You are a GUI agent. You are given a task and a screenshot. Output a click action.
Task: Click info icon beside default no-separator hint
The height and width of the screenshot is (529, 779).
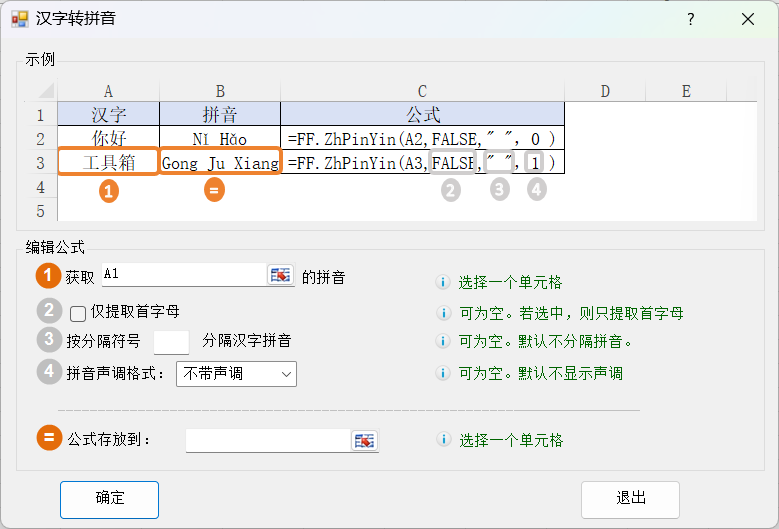[x=443, y=342]
